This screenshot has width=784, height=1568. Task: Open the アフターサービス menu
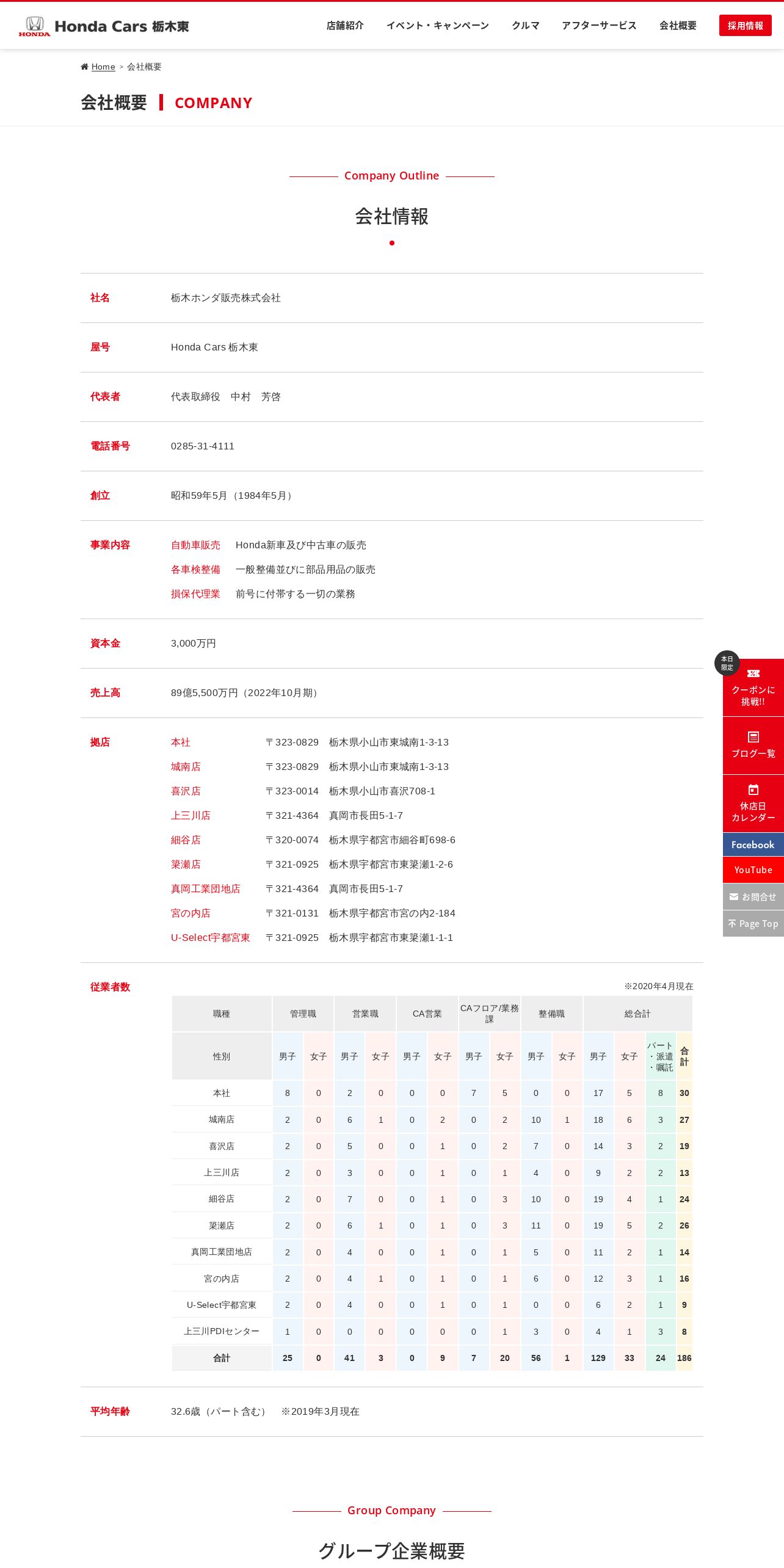tap(599, 26)
